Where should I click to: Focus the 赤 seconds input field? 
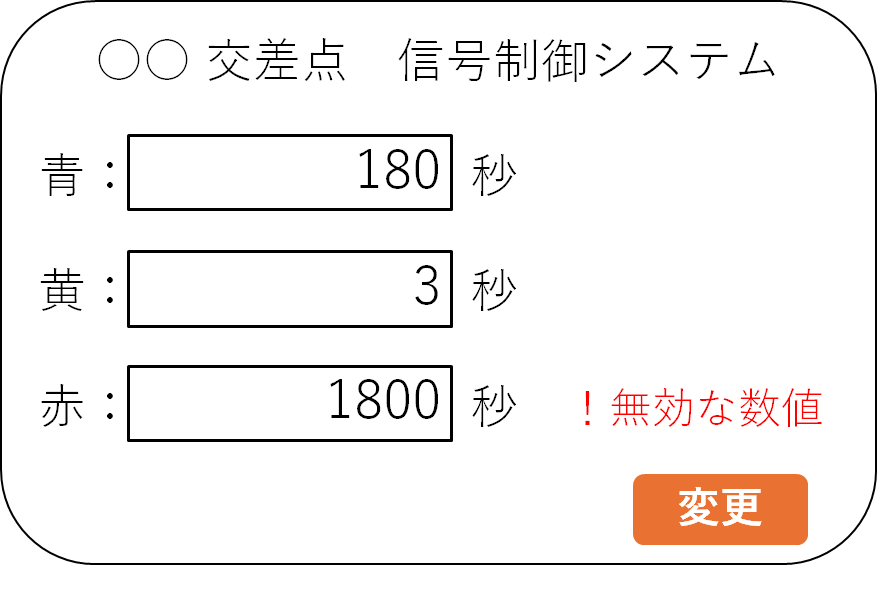pyautogui.click(x=290, y=403)
